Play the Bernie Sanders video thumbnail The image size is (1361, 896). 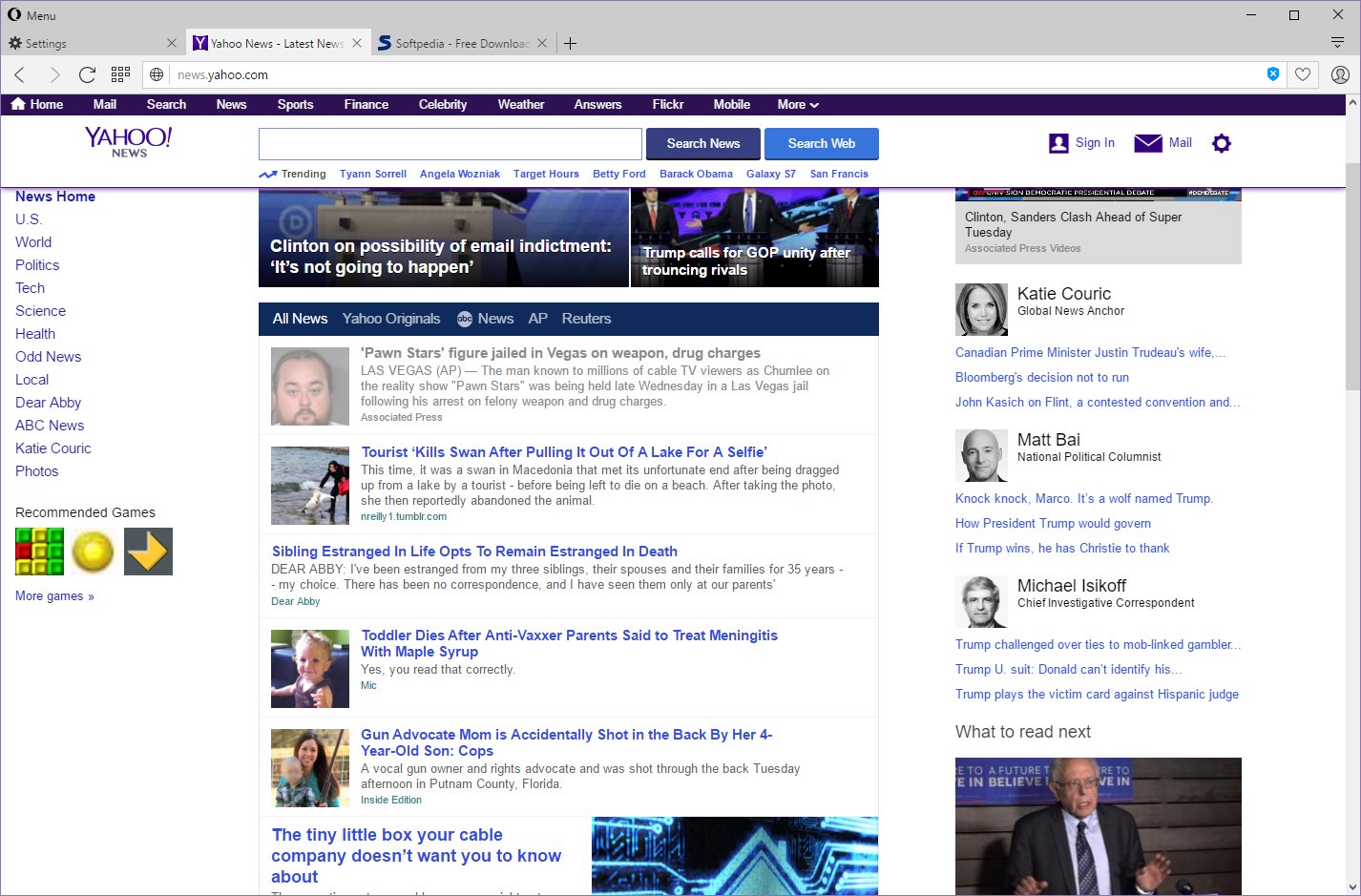[1099, 826]
